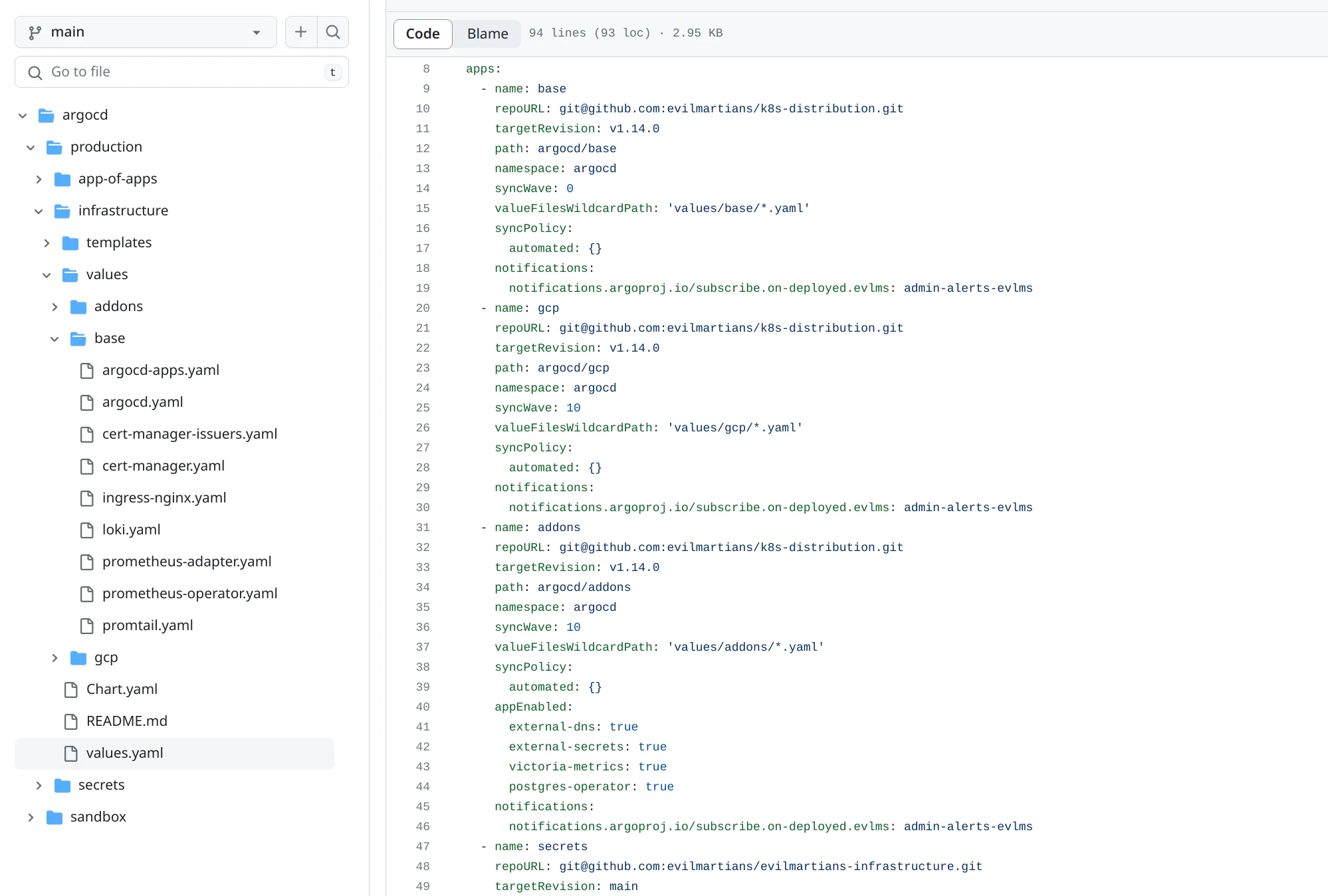Image resolution: width=1328 pixels, height=896 pixels.
Task: Click the gcp folder icon
Action: click(78, 658)
